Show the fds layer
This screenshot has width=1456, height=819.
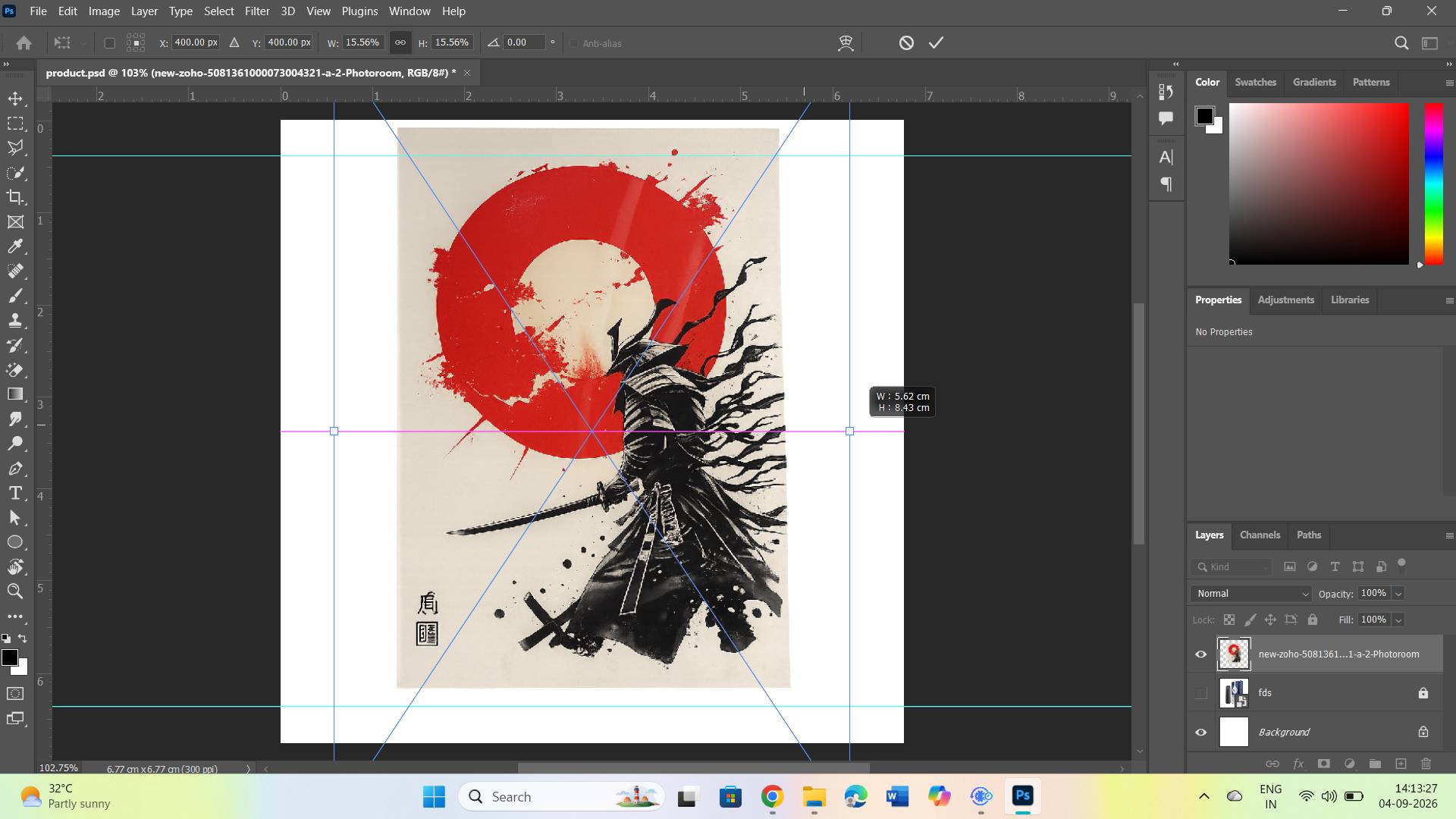pos(1200,693)
